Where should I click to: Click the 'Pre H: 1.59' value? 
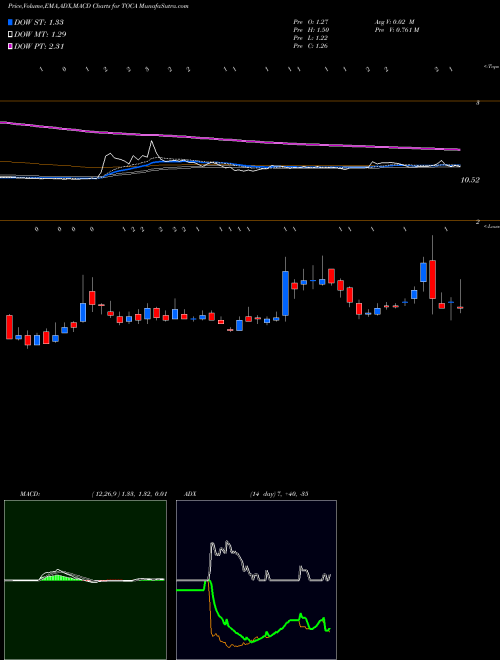[x=311, y=30]
